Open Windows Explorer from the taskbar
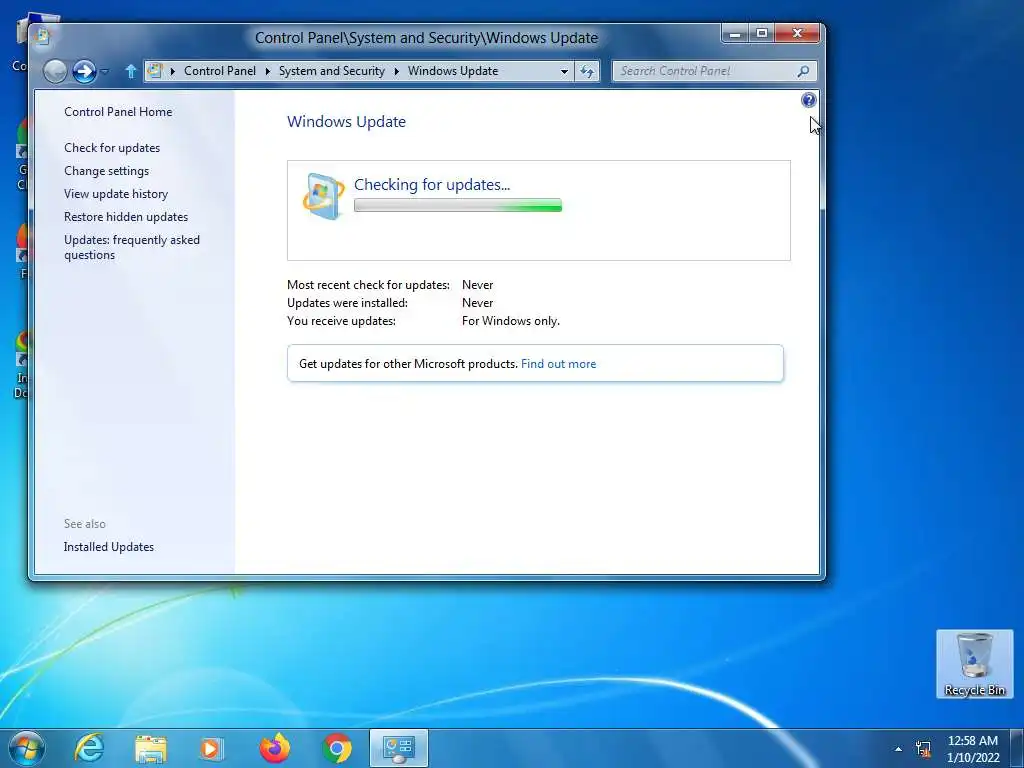 [151, 748]
